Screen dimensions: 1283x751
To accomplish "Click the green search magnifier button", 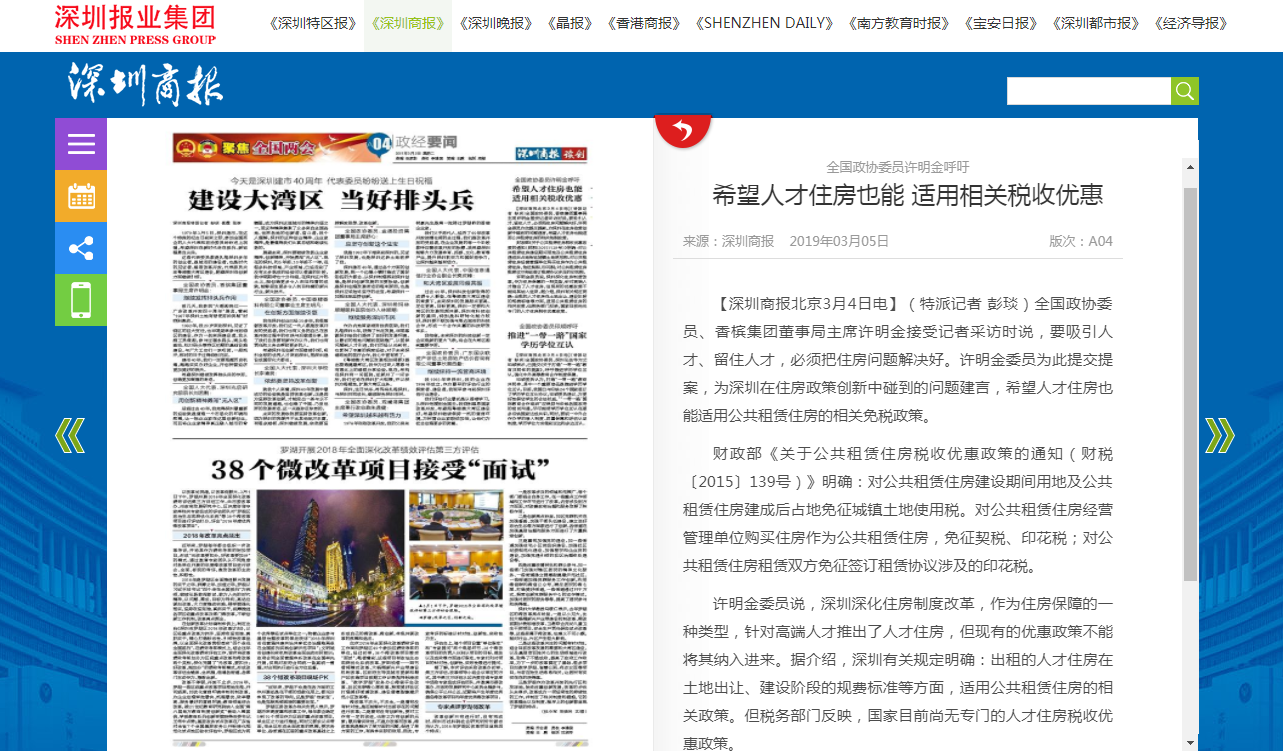I will (x=1185, y=91).
